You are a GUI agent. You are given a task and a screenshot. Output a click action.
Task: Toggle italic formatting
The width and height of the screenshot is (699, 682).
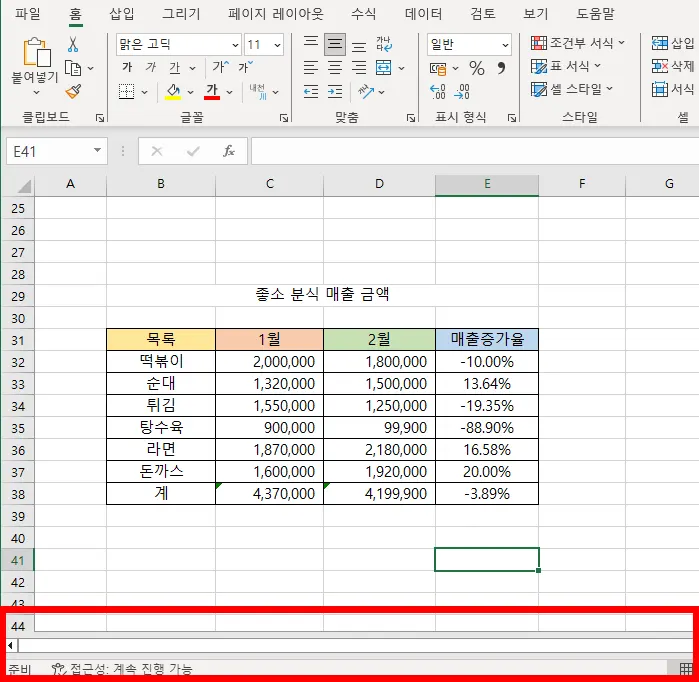(x=151, y=67)
